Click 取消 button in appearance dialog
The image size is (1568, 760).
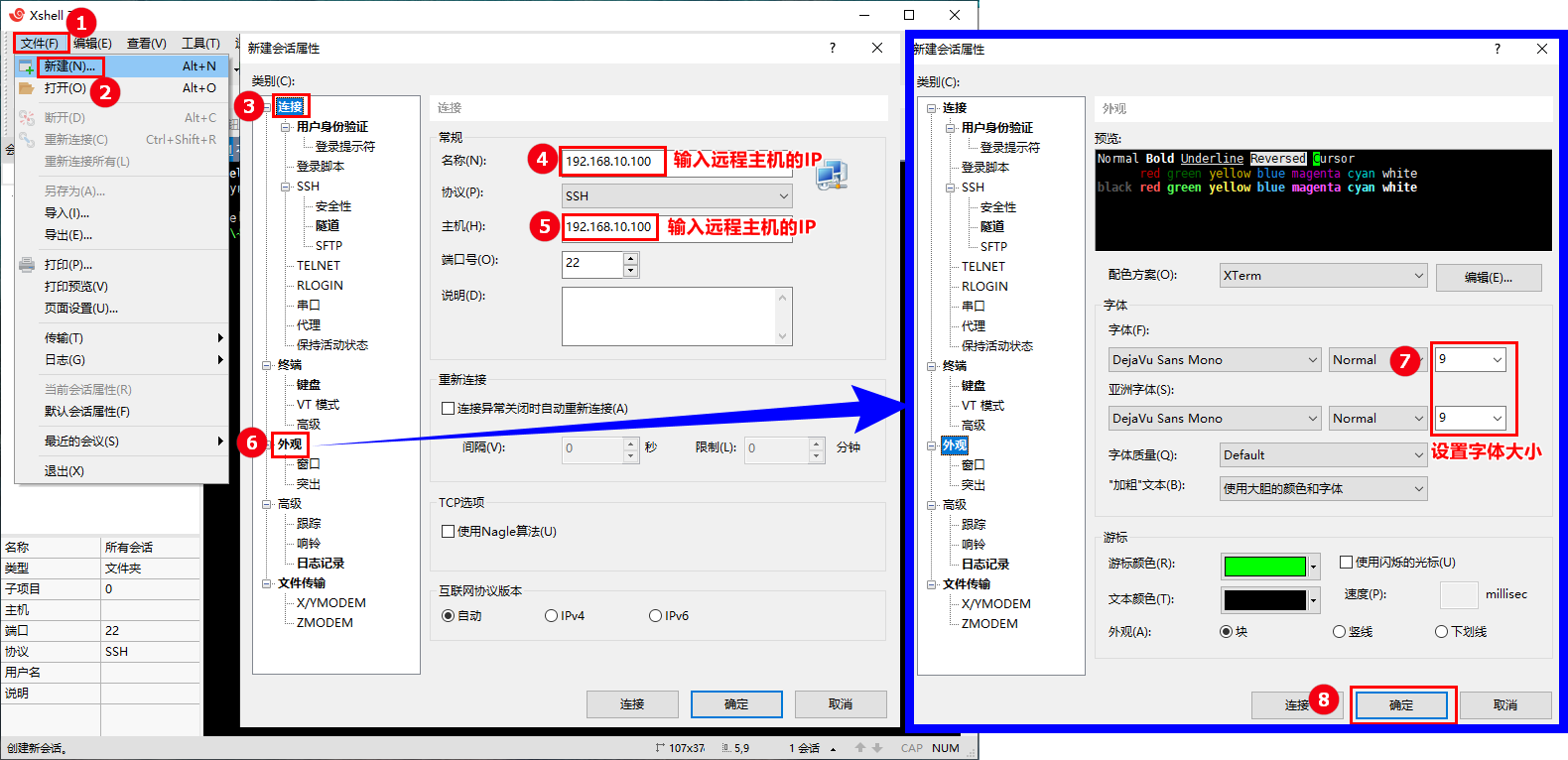1505,705
